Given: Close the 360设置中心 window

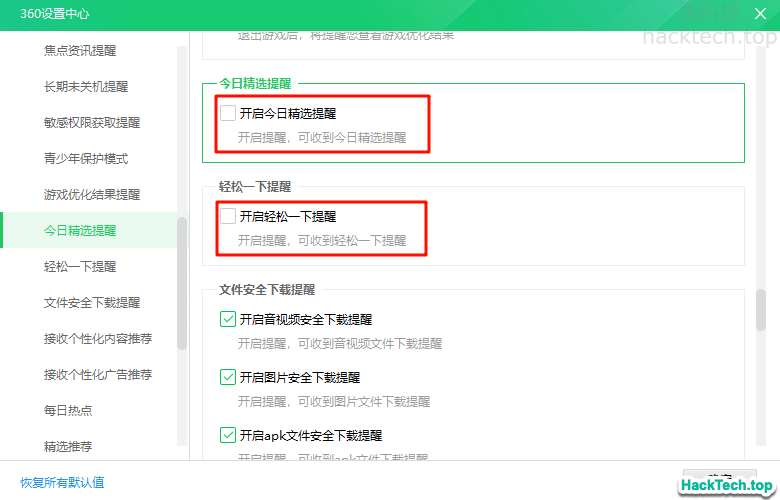Looking at the screenshot, I should (759, 14).
